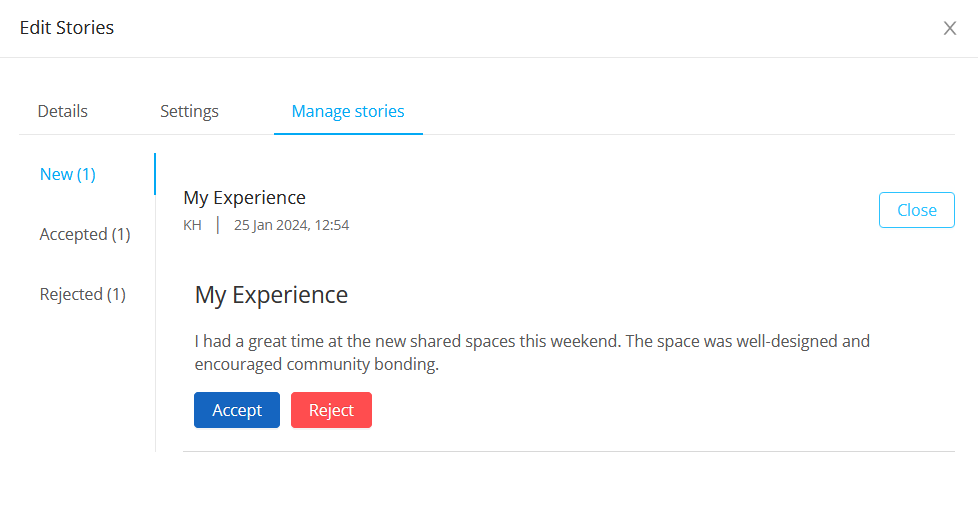Click the story body paragraph text
Viewport: 978px width, 528px height.
pyautogui.click(x=532, y=353)
